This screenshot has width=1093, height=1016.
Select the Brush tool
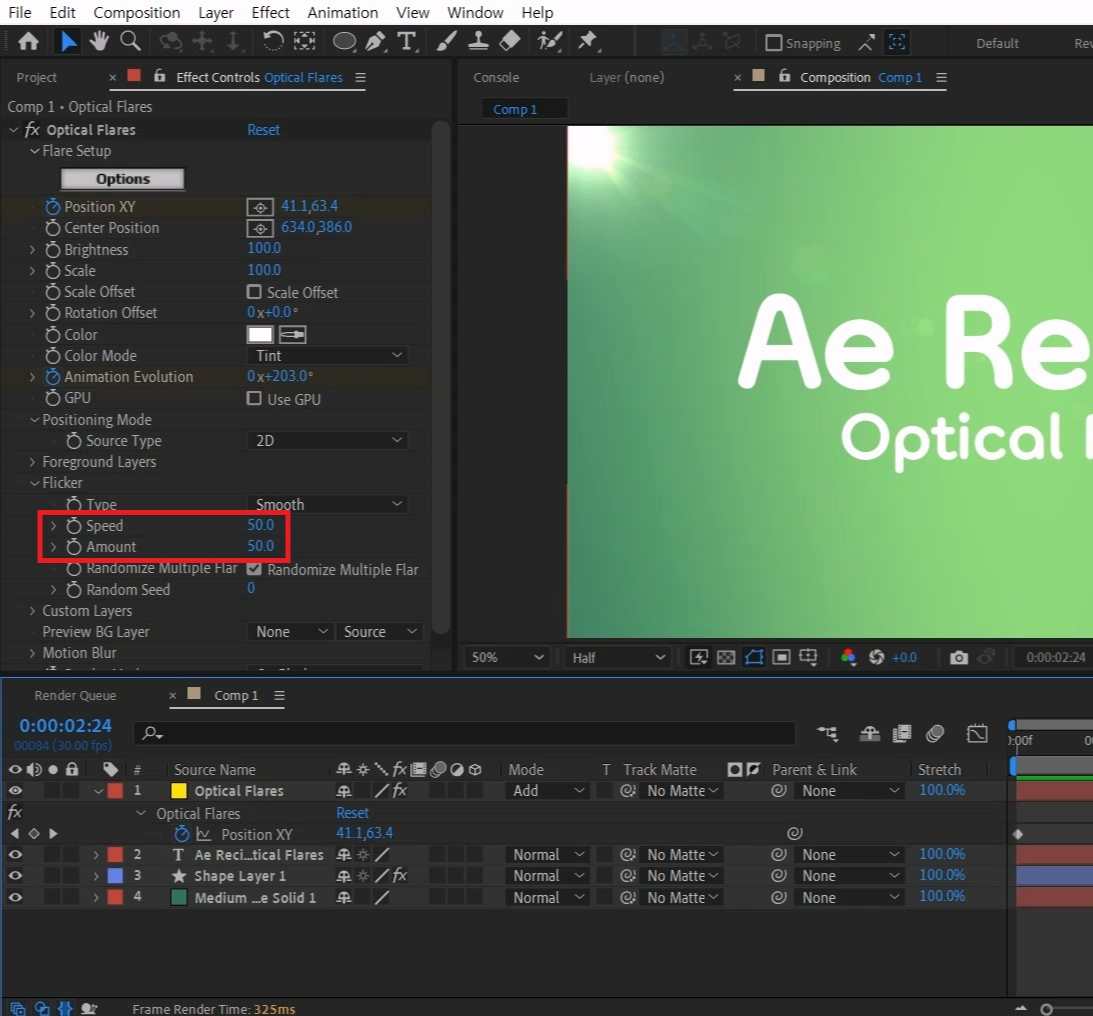[447, 42]
